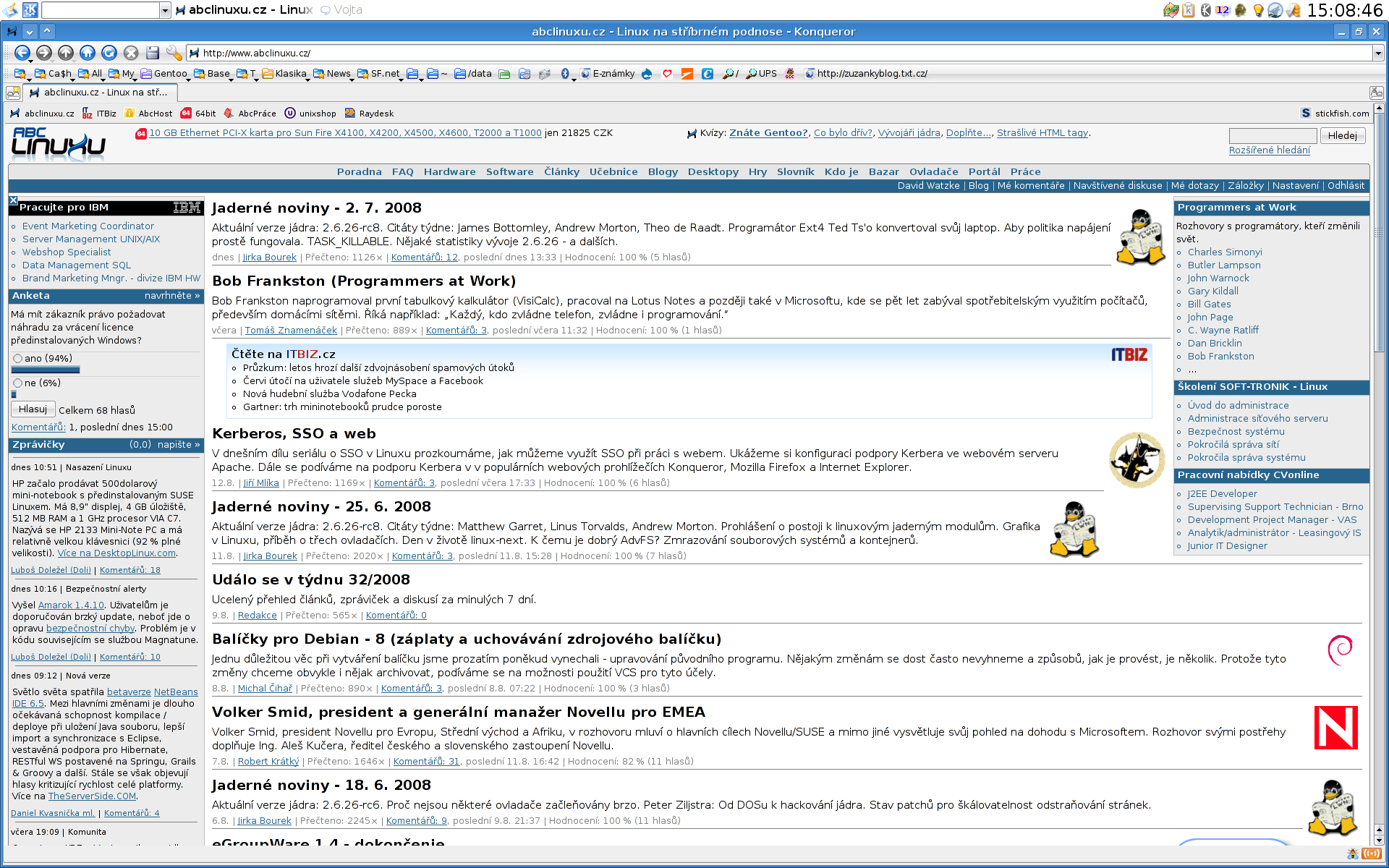The height and width of the screenshot is (868, 1389).
Task: Focus the URL address field
Action: (x=780, y=53)
